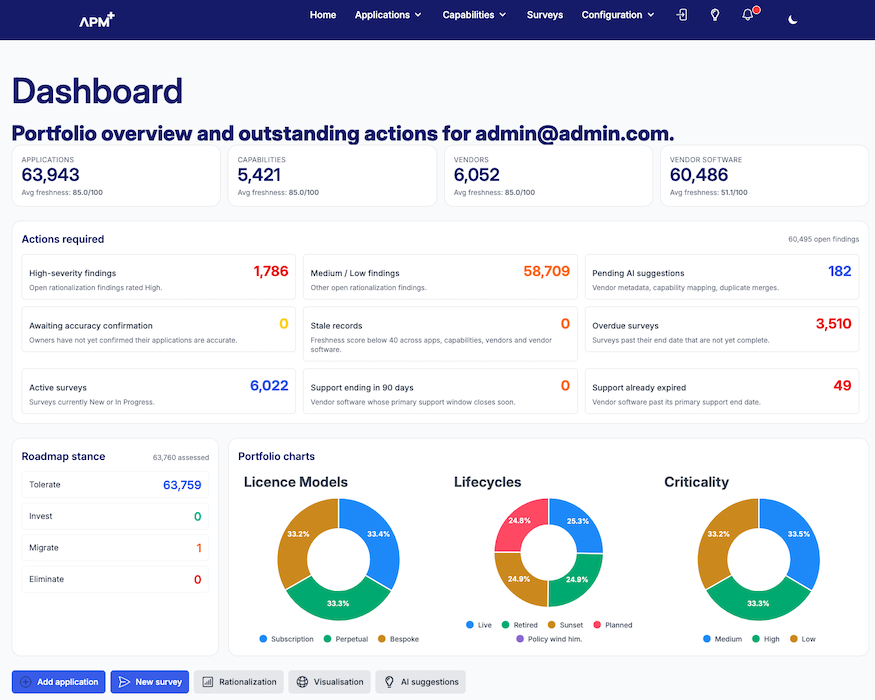The image size is (875, 700).
Task: Start a New survey
Action: 150,682
